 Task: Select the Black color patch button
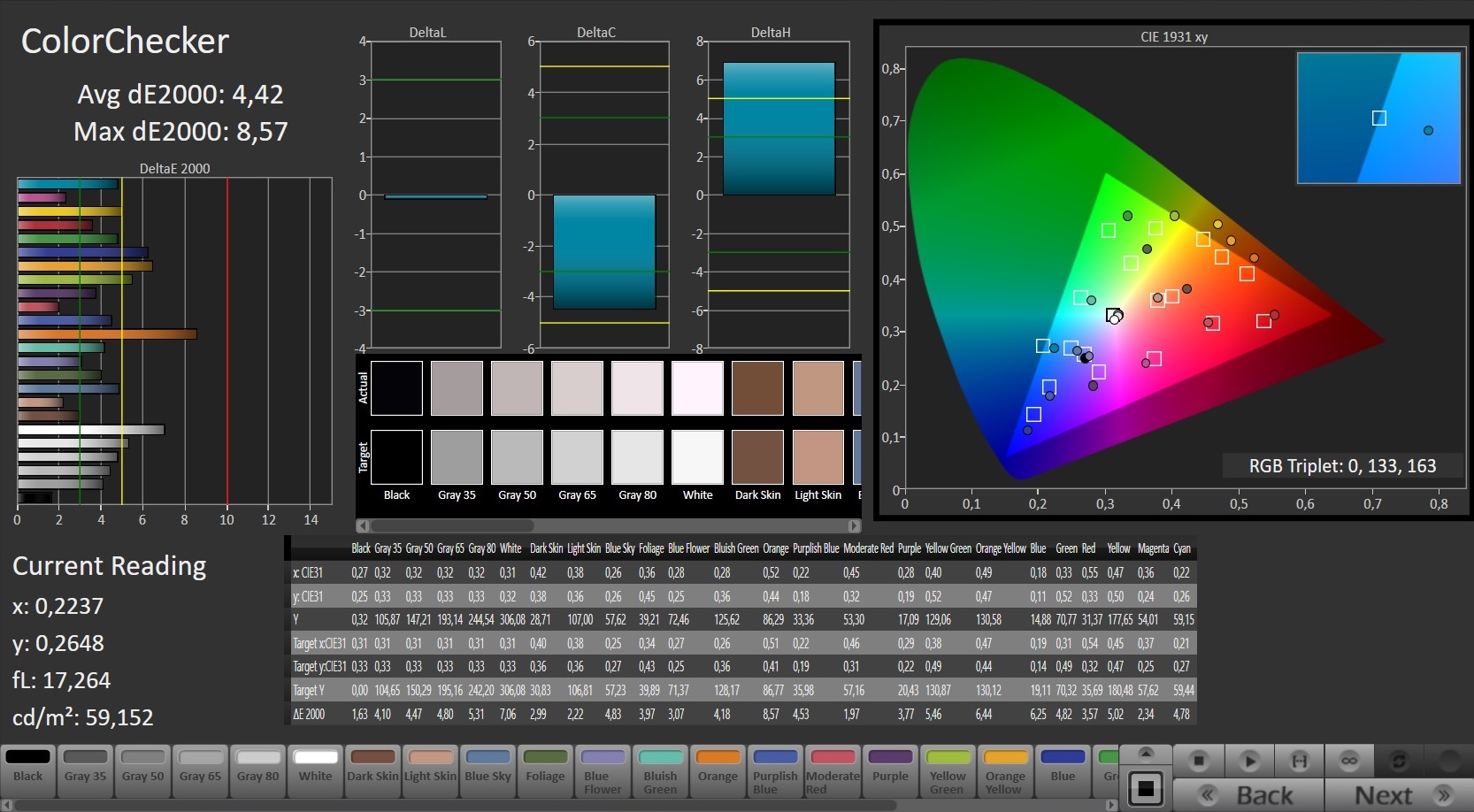click(28, 767)
